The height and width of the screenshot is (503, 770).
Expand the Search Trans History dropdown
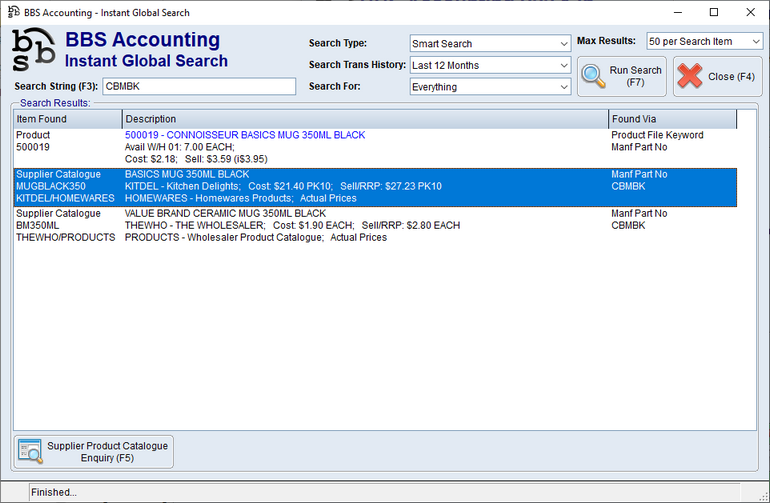pos(490,66)
